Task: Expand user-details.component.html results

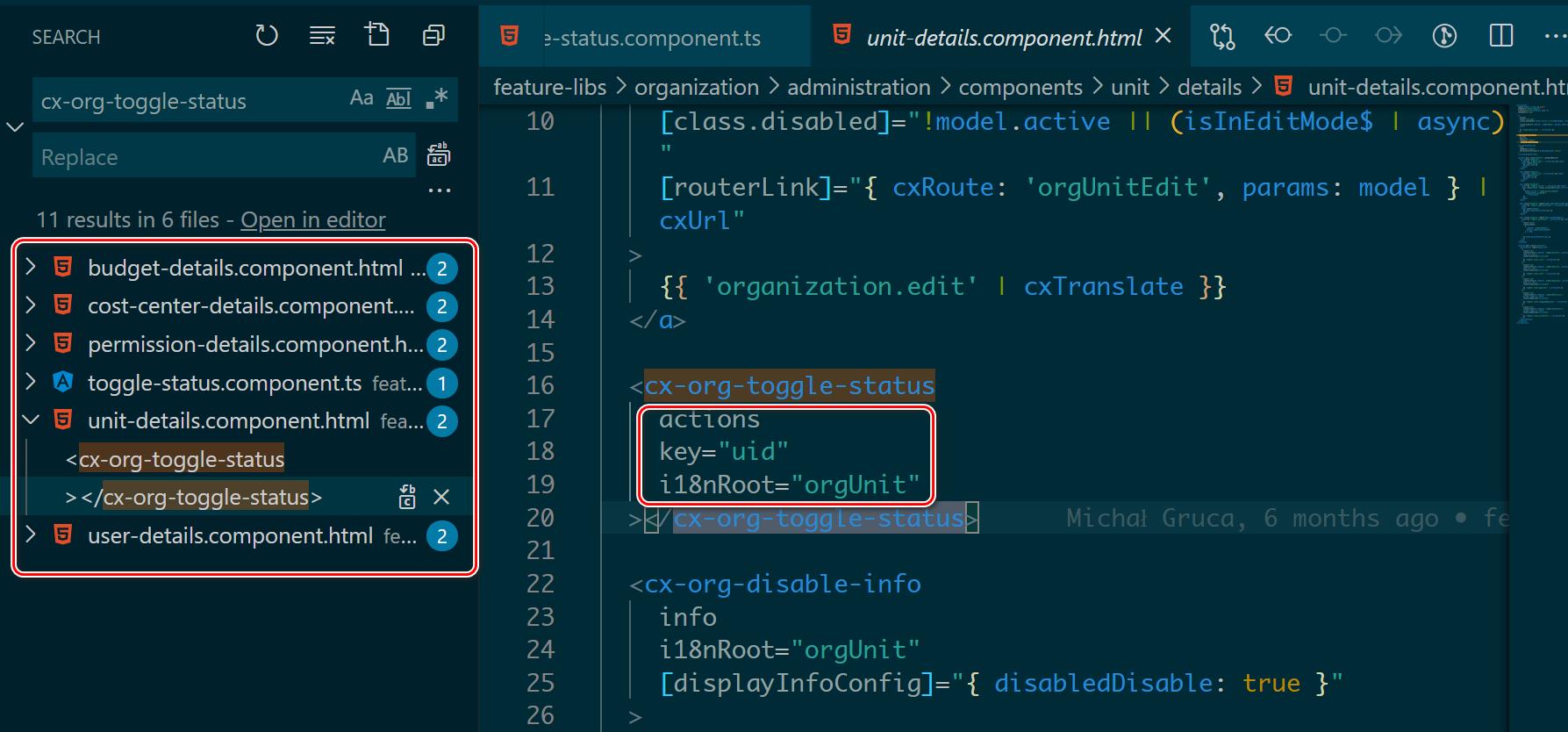Action: 31,535
